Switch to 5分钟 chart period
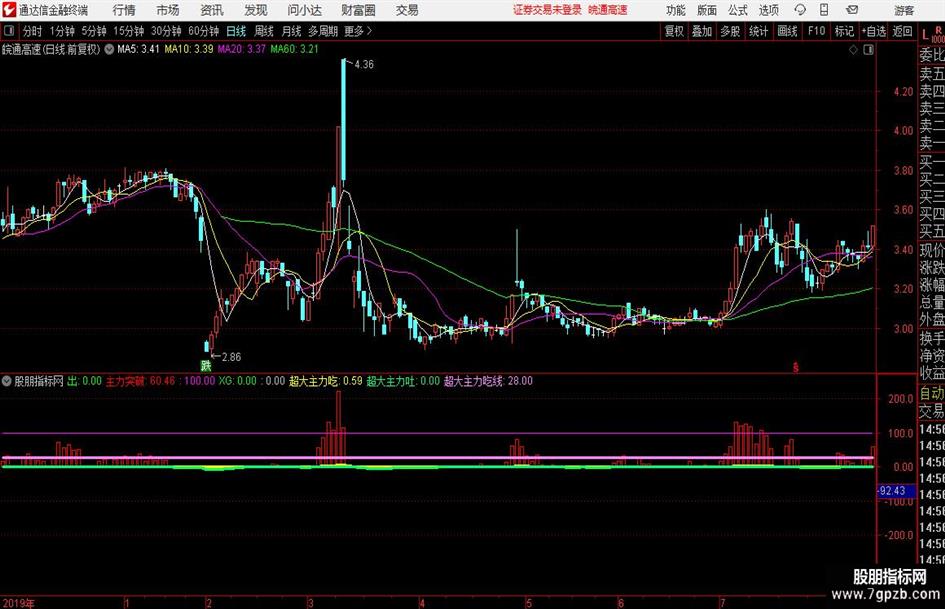Image resolution: width=945 pixels, height=609 pixels. click(93, 31)
